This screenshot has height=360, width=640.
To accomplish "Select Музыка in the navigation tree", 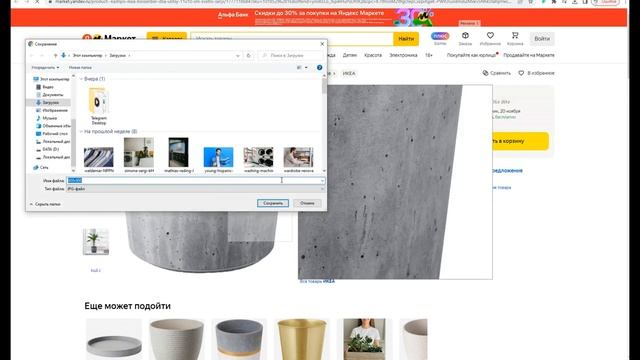I will tap(47, 118).
